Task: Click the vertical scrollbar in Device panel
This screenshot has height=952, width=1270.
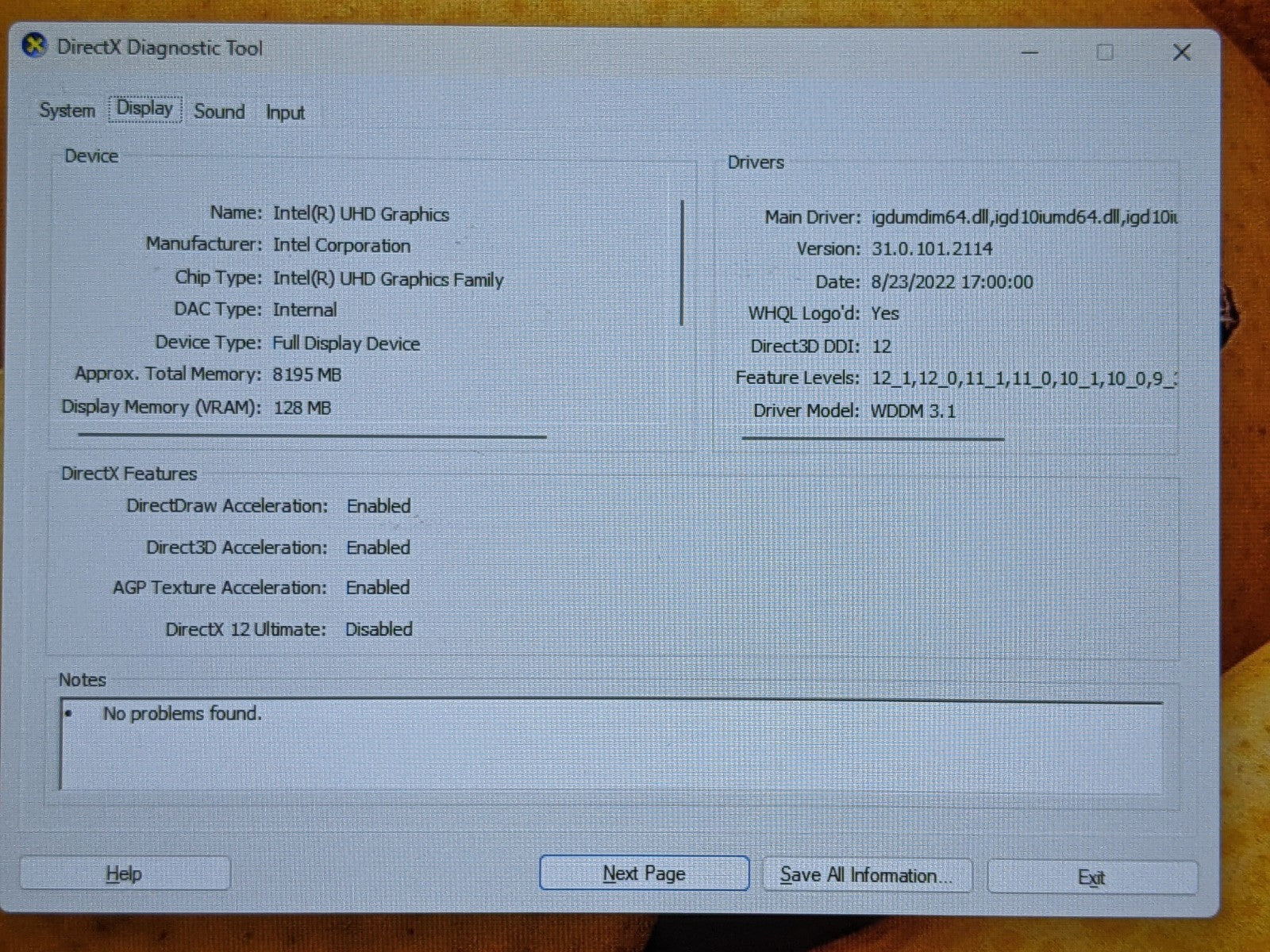Action: point(682,263)
